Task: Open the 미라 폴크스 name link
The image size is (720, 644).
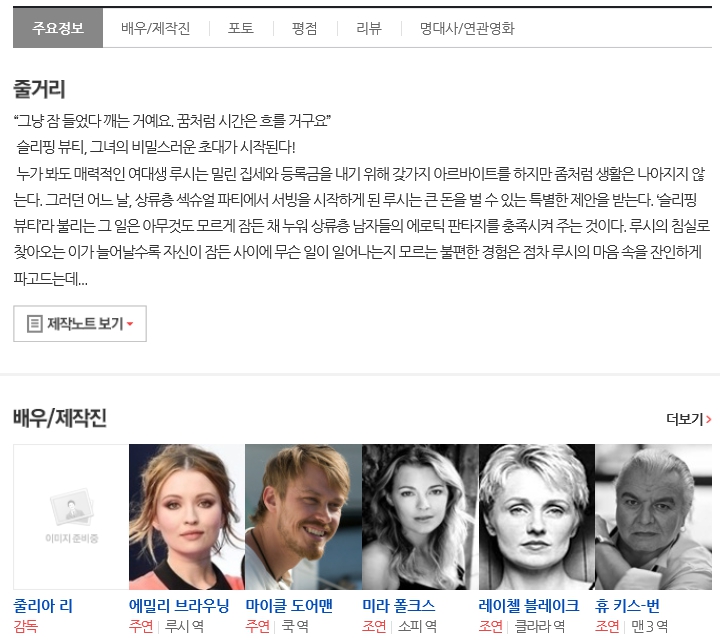Action: click(399, 606)
